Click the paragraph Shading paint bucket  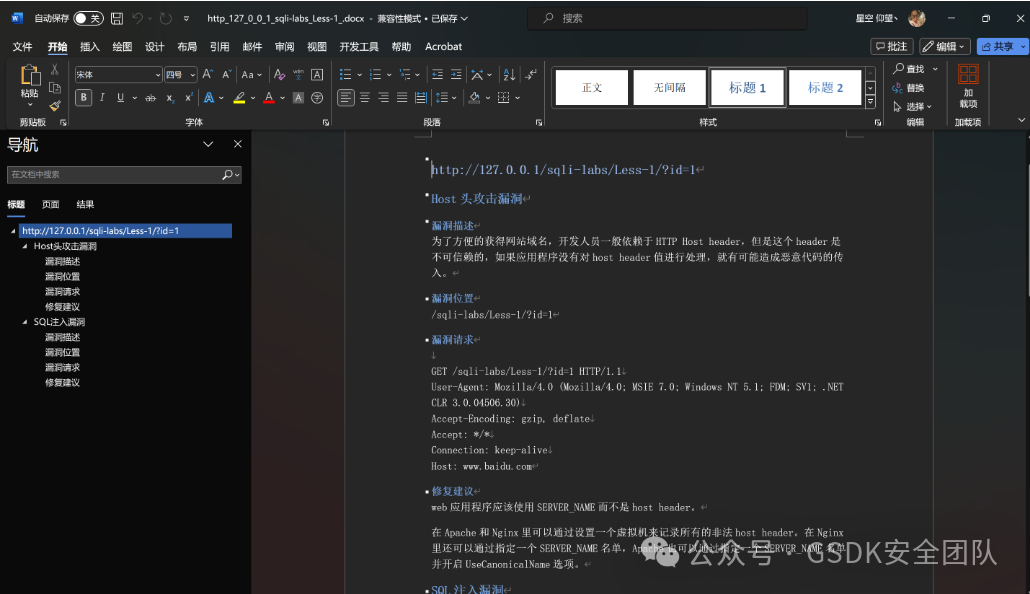coord(474,98)
